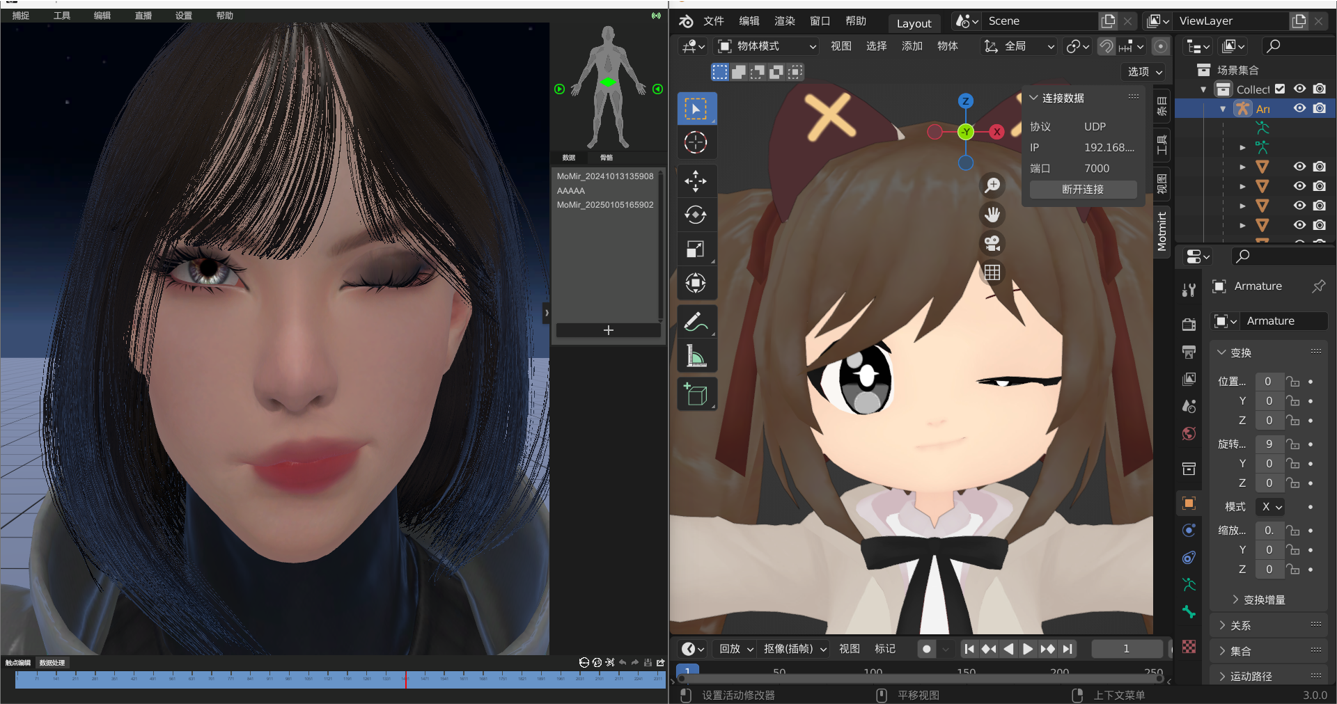The height and width of the screenshot is (704, 1337).
Task: Click the zoom magnifier viewport icon
Action: pyautogui.click(x=992, y=185)
